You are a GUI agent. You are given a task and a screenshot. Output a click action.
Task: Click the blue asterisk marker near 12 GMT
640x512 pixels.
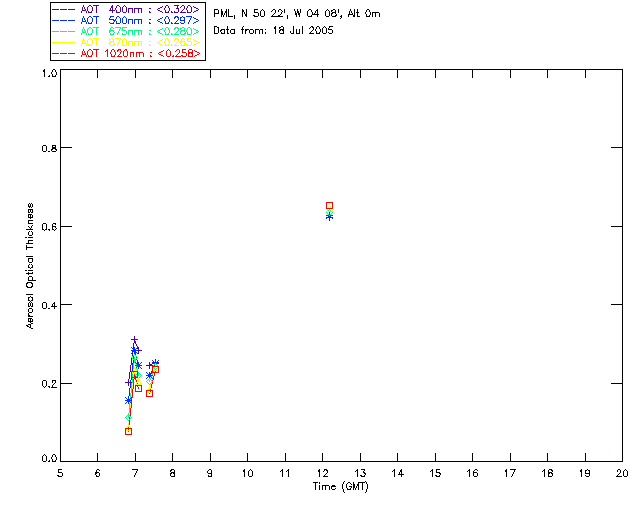pos(329,217)
